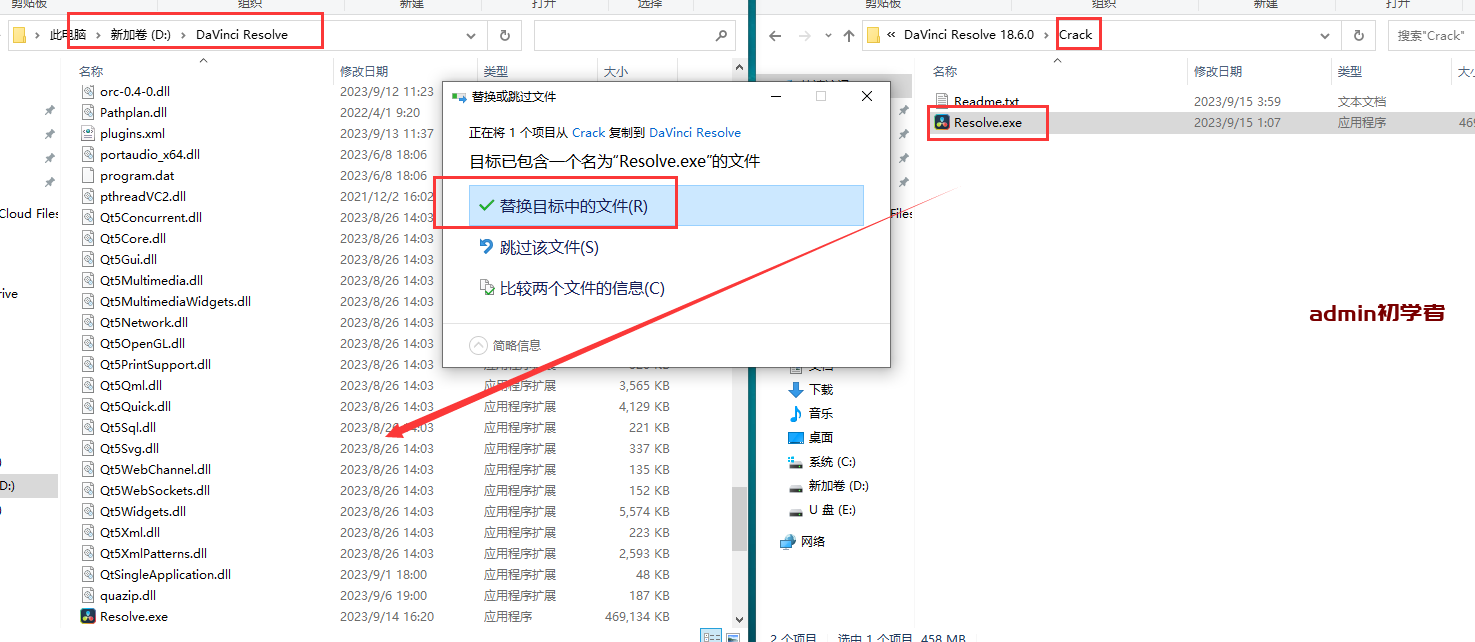This screenshot has height=642, width=1475.
Task: Click DaVinci Resolve 18.6.0 in the Crack breadcrumb
Action: coord(969,35)
